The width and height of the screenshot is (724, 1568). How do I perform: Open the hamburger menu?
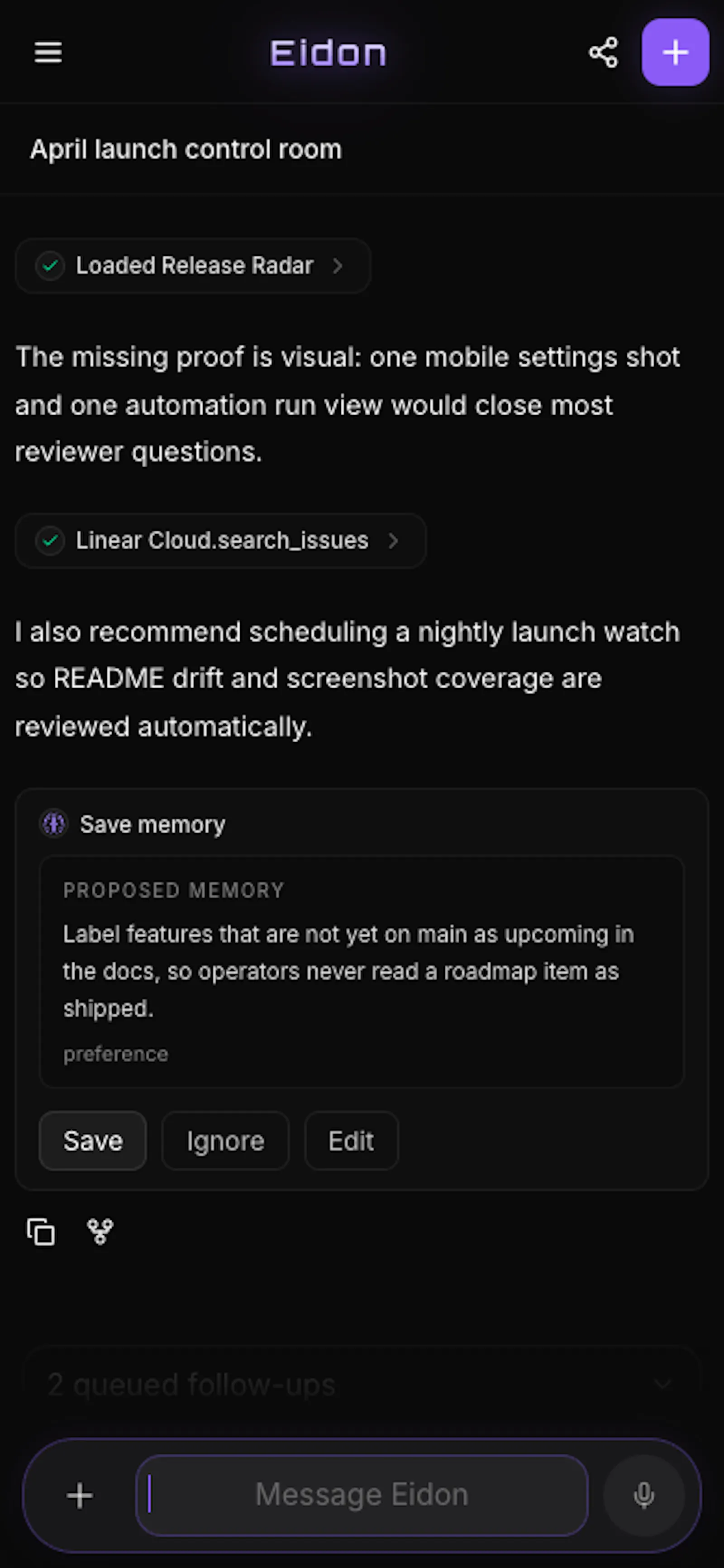48,53
